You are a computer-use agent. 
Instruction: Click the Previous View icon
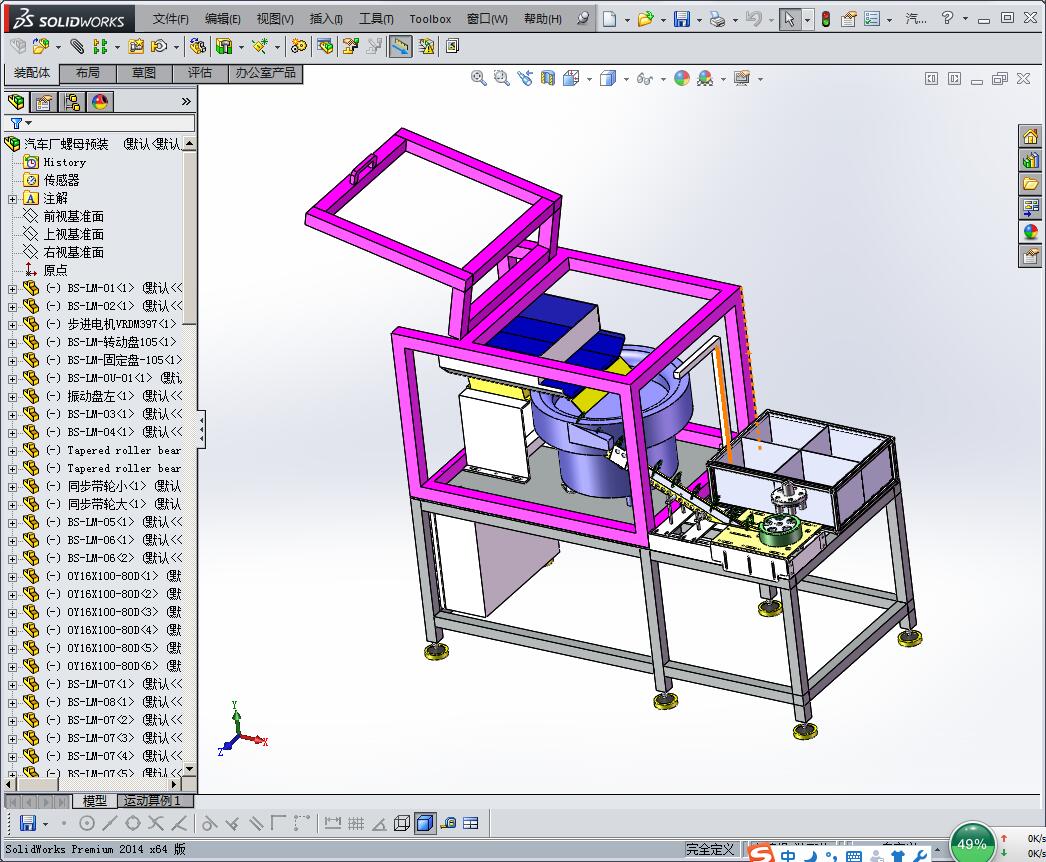(525, 78)
